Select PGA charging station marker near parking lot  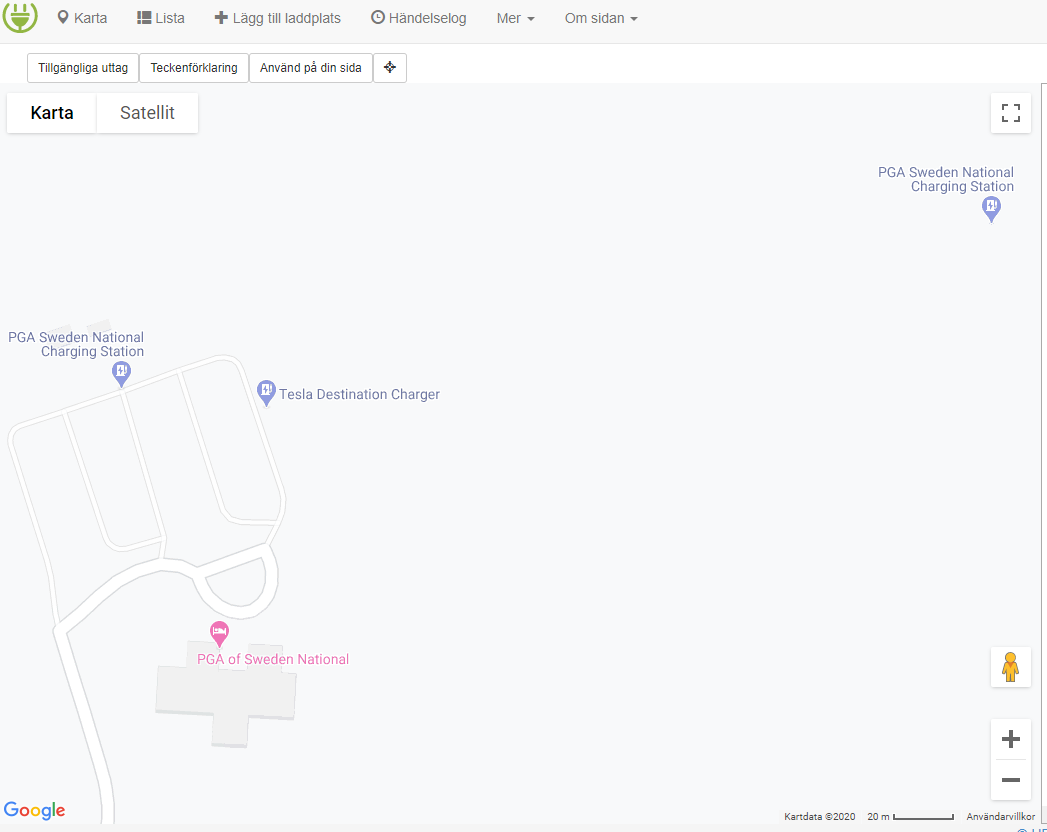pyautogui.click(x=121, y=373)
